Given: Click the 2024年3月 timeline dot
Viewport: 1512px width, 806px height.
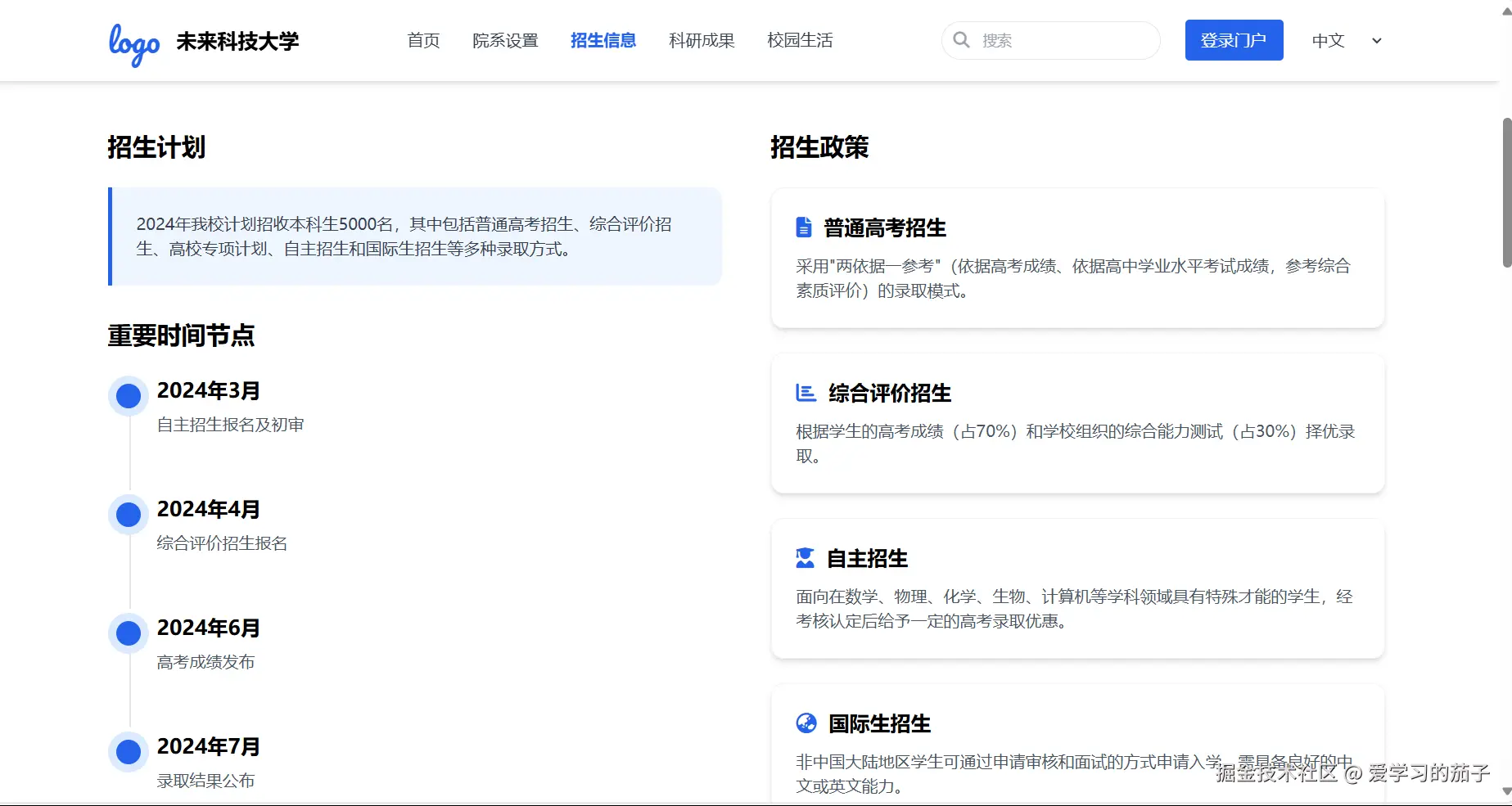Looking at the screenshot, I should tap(128, 395).
